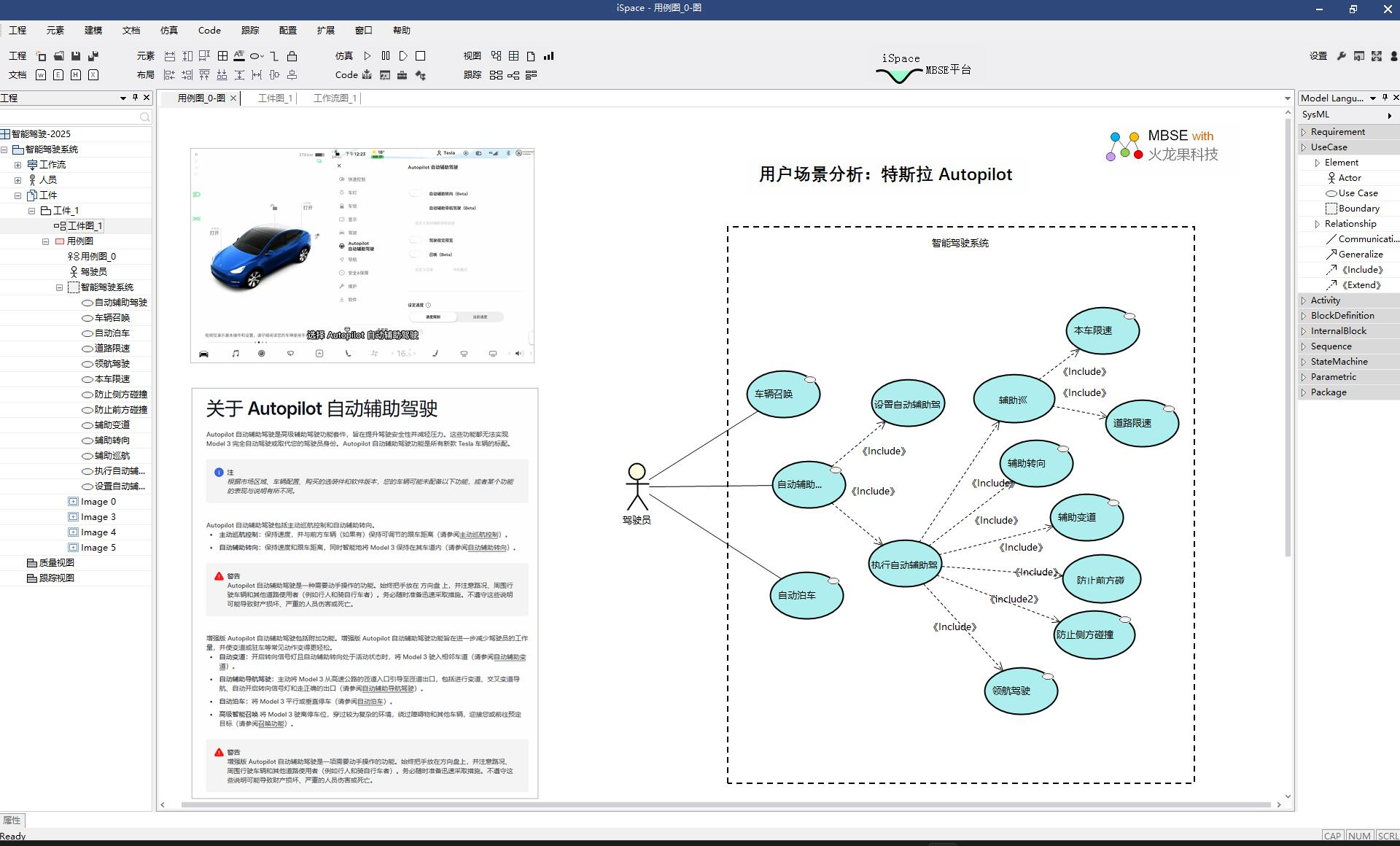Screen dimensions: 1400x846
Task: Open the 工程 menu
Action: click(17, 30)
